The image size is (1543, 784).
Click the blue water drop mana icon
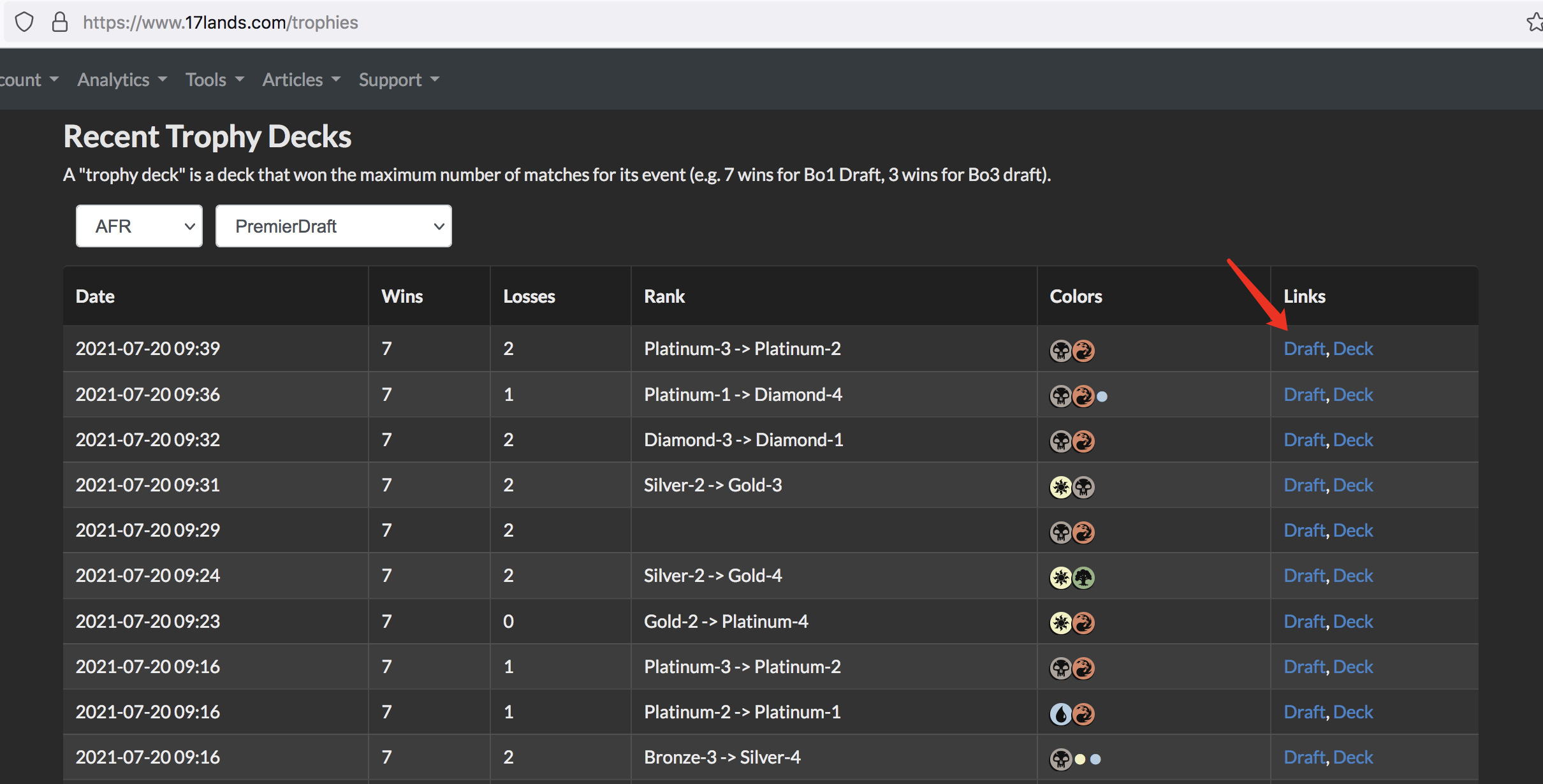coord(1060,714)
